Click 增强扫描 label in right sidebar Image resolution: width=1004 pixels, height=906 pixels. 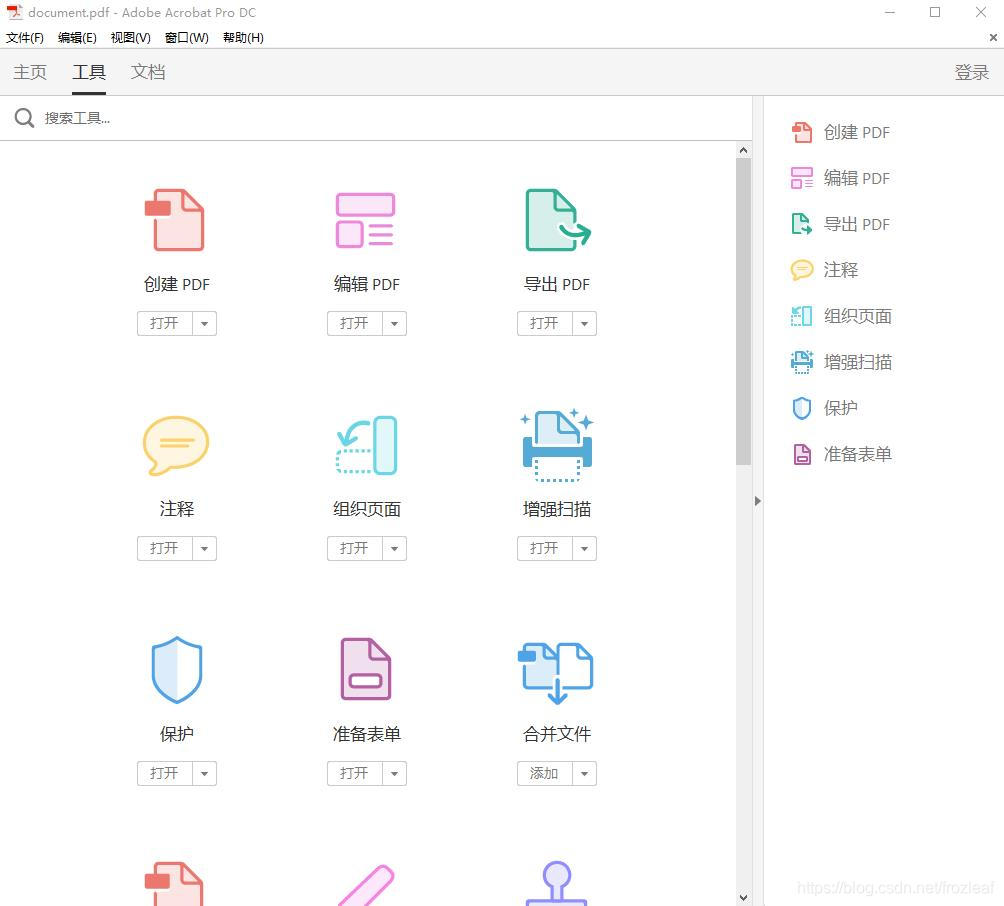(857, 362)
